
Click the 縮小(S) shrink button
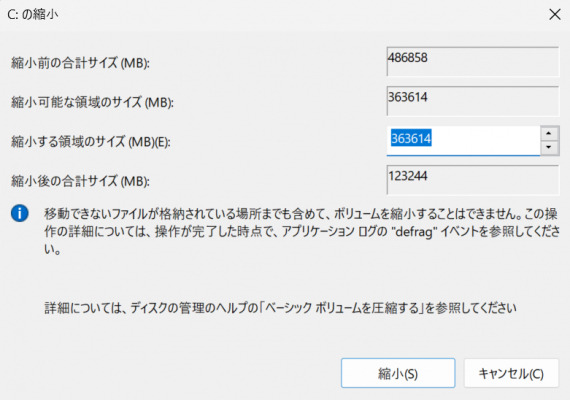coord(398,373)
